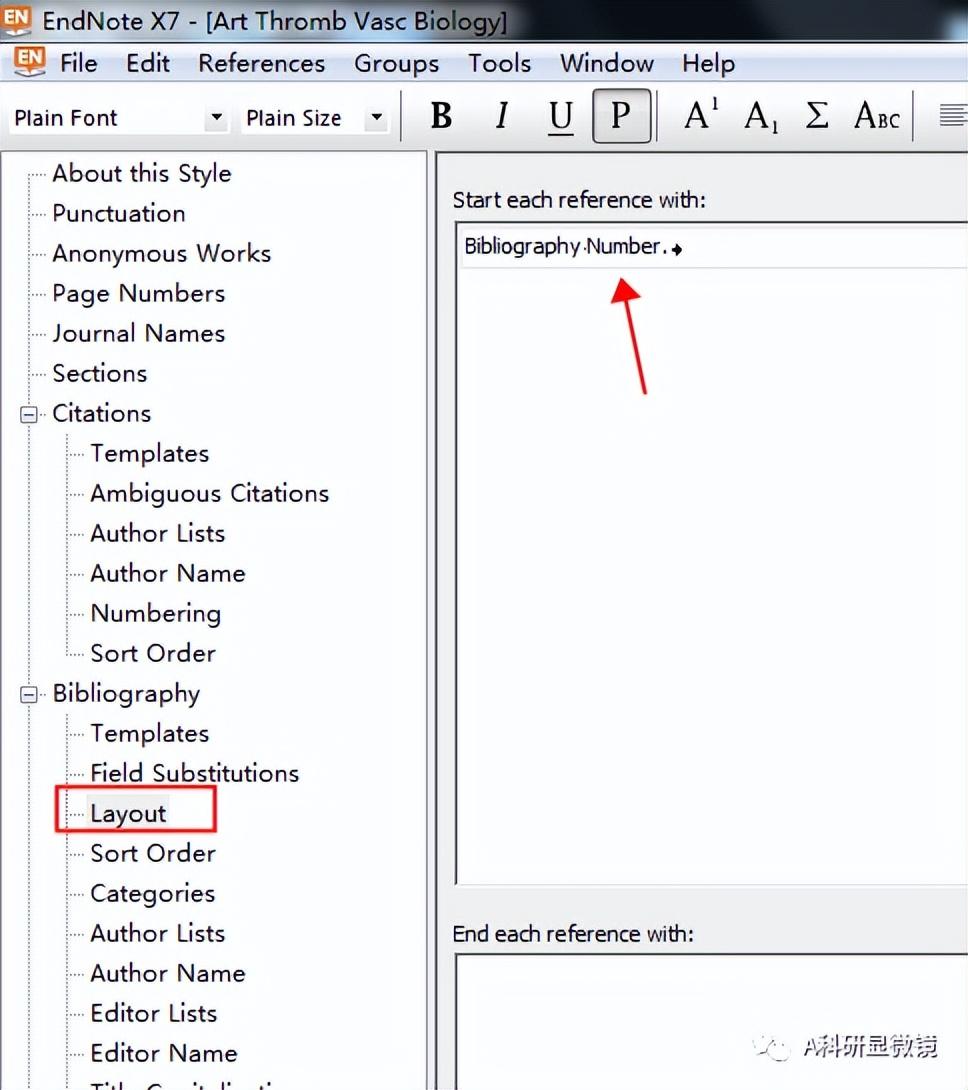Open the Help menu
This screenshot has width=968, height=1090.
tap(708, 63)
